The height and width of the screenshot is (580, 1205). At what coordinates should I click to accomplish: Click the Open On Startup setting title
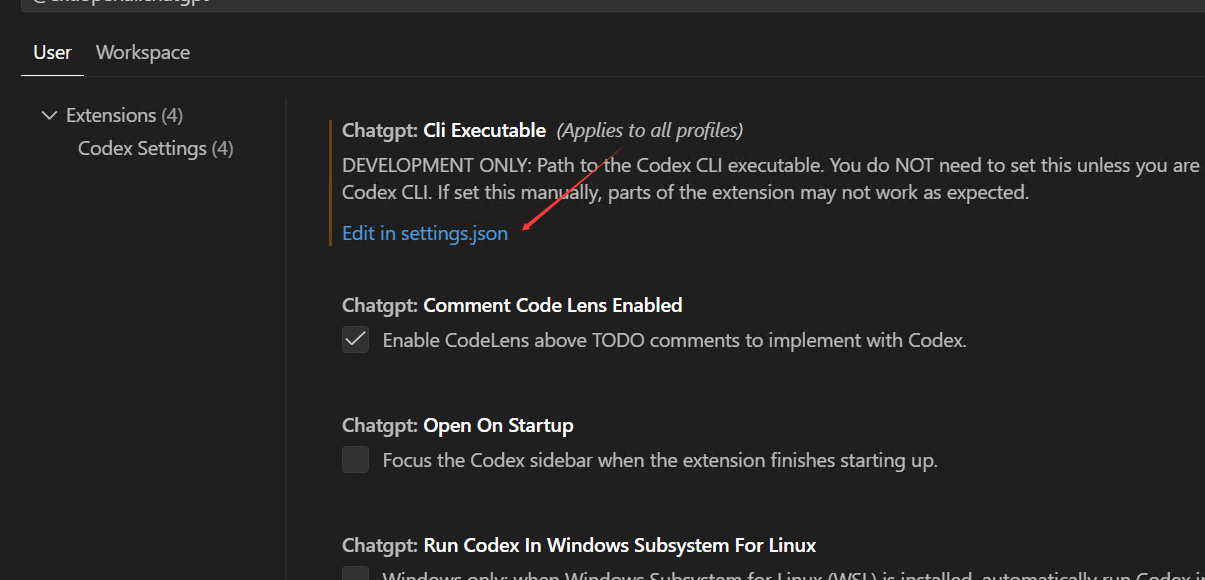[498, 425]
